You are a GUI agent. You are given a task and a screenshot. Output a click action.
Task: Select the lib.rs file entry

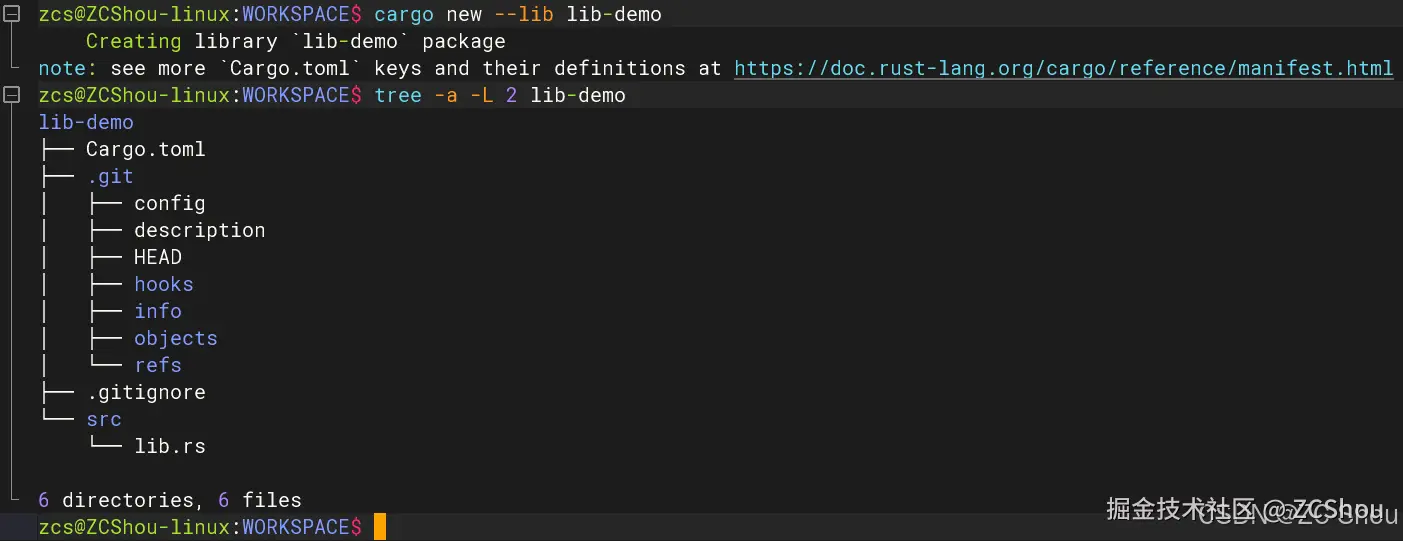coord(170,446)
